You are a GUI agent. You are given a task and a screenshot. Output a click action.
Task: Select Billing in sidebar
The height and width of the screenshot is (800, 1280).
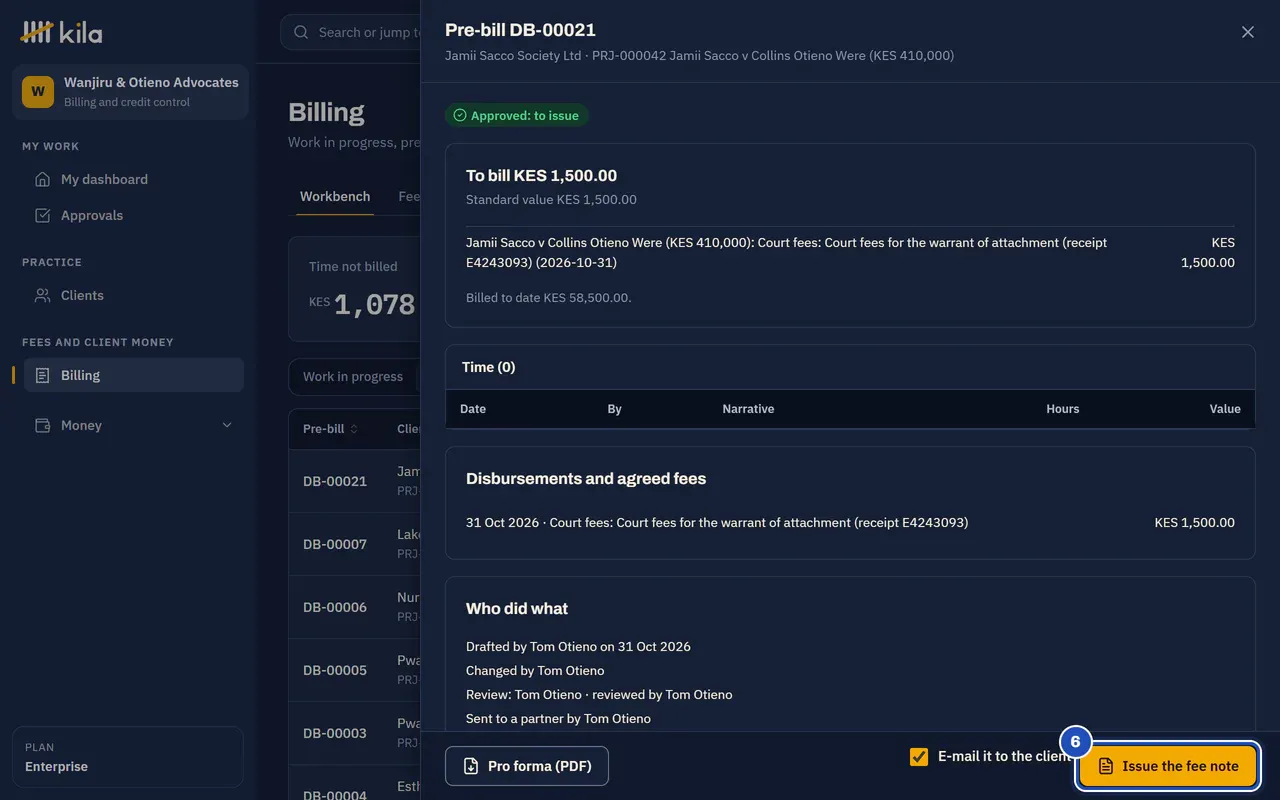(133, 375)
